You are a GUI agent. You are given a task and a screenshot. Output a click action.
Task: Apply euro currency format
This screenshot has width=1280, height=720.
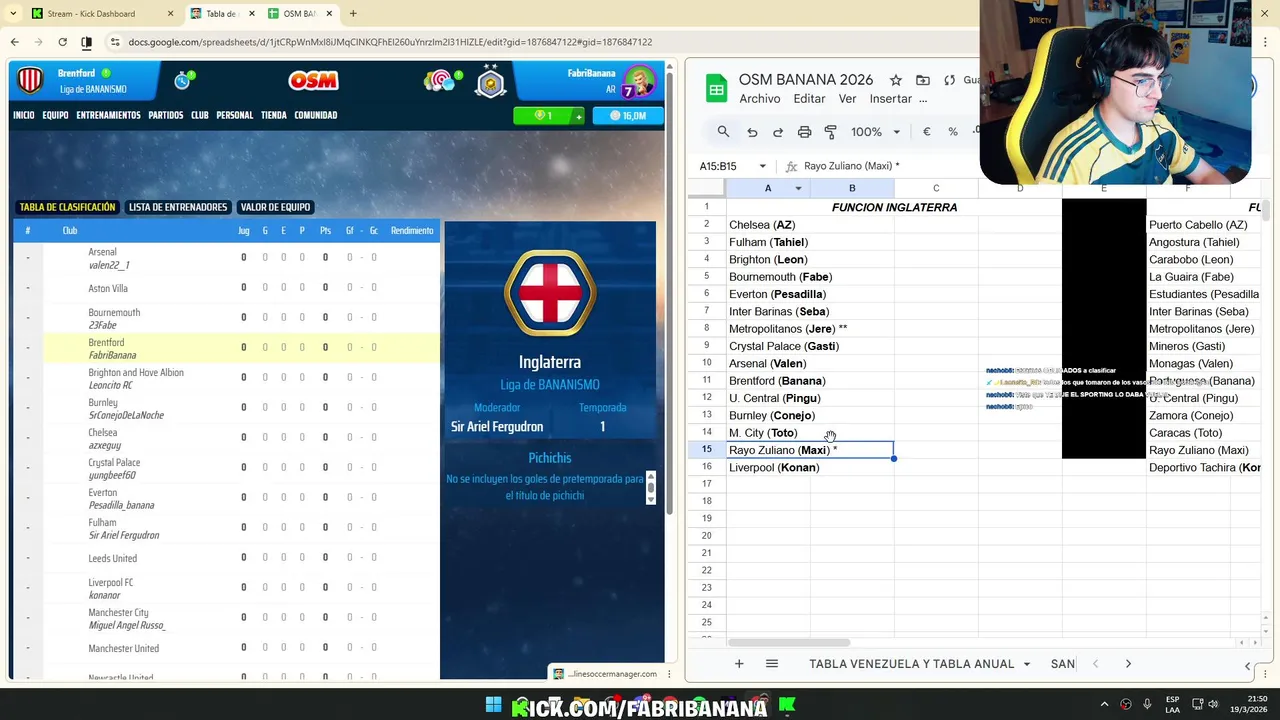[x=927, y=132]
